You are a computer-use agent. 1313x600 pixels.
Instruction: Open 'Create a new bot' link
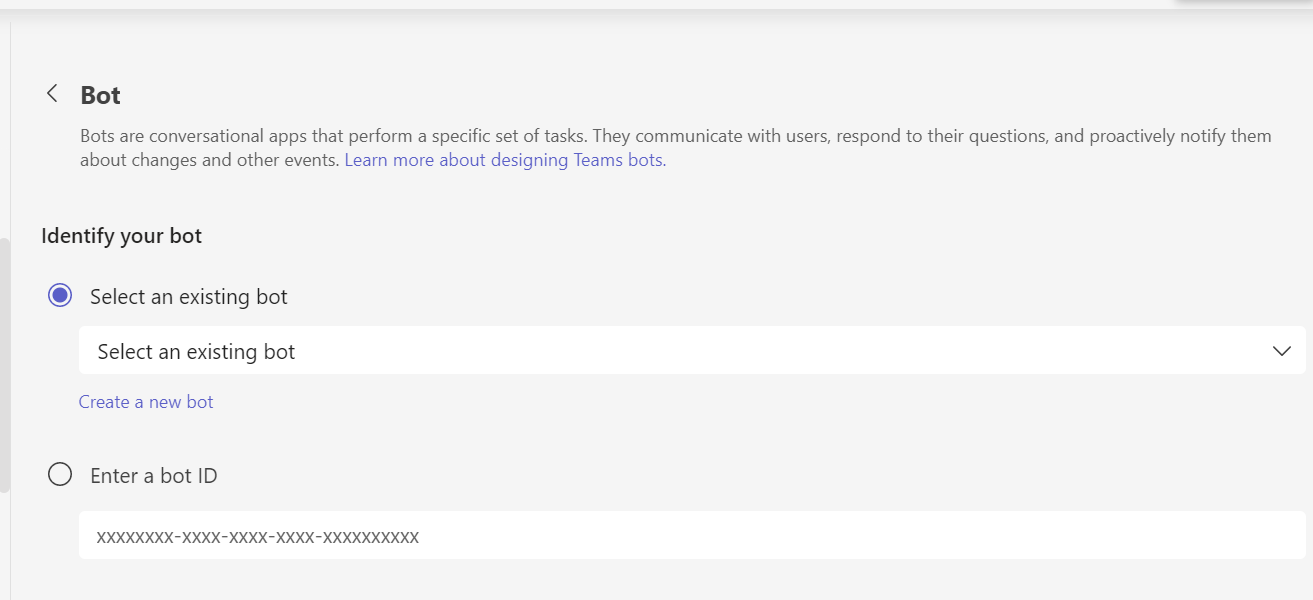(x=146, y=402)
